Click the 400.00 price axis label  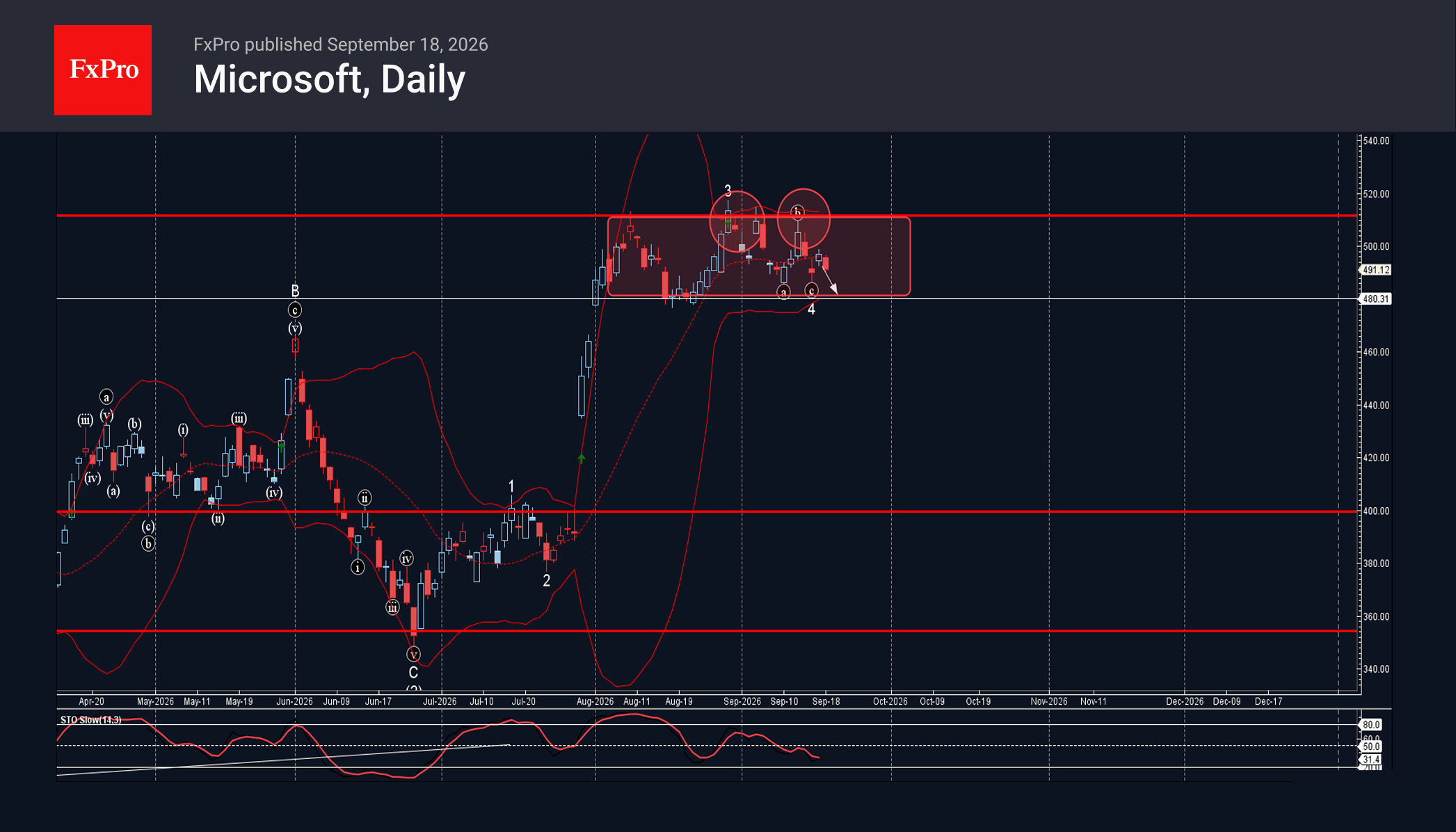point(1376,511)
